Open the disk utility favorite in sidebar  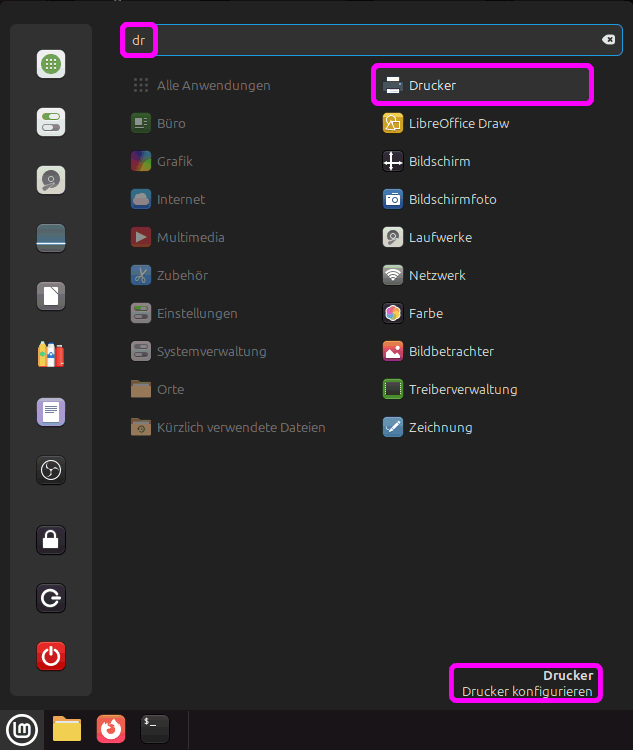click(51, 180)
